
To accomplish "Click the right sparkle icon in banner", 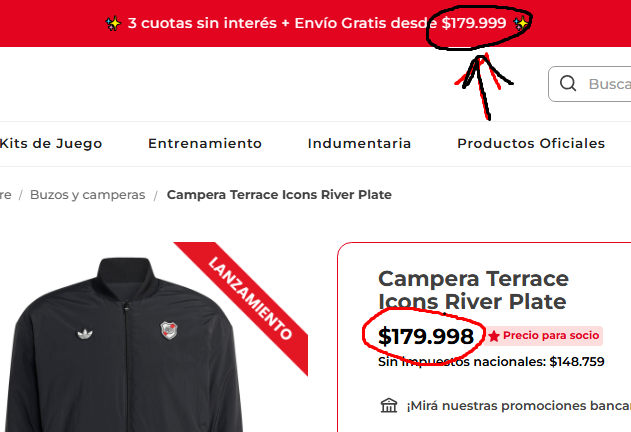I will point(522,23).
